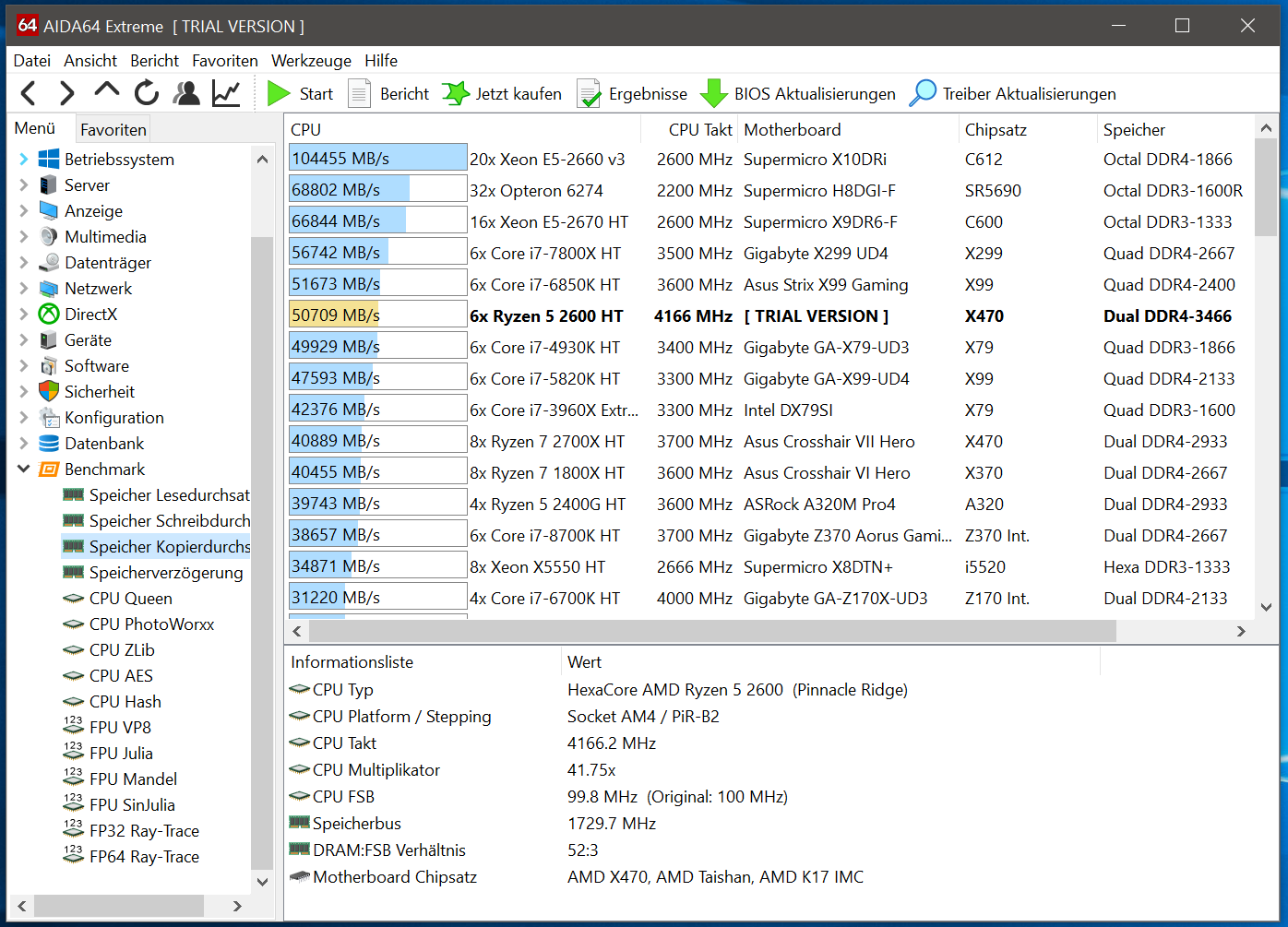Image resolution: width=1288 pixels, height=927 pixels.
Task: Select the DirectX Xbox icon
Action: point(49,314)
